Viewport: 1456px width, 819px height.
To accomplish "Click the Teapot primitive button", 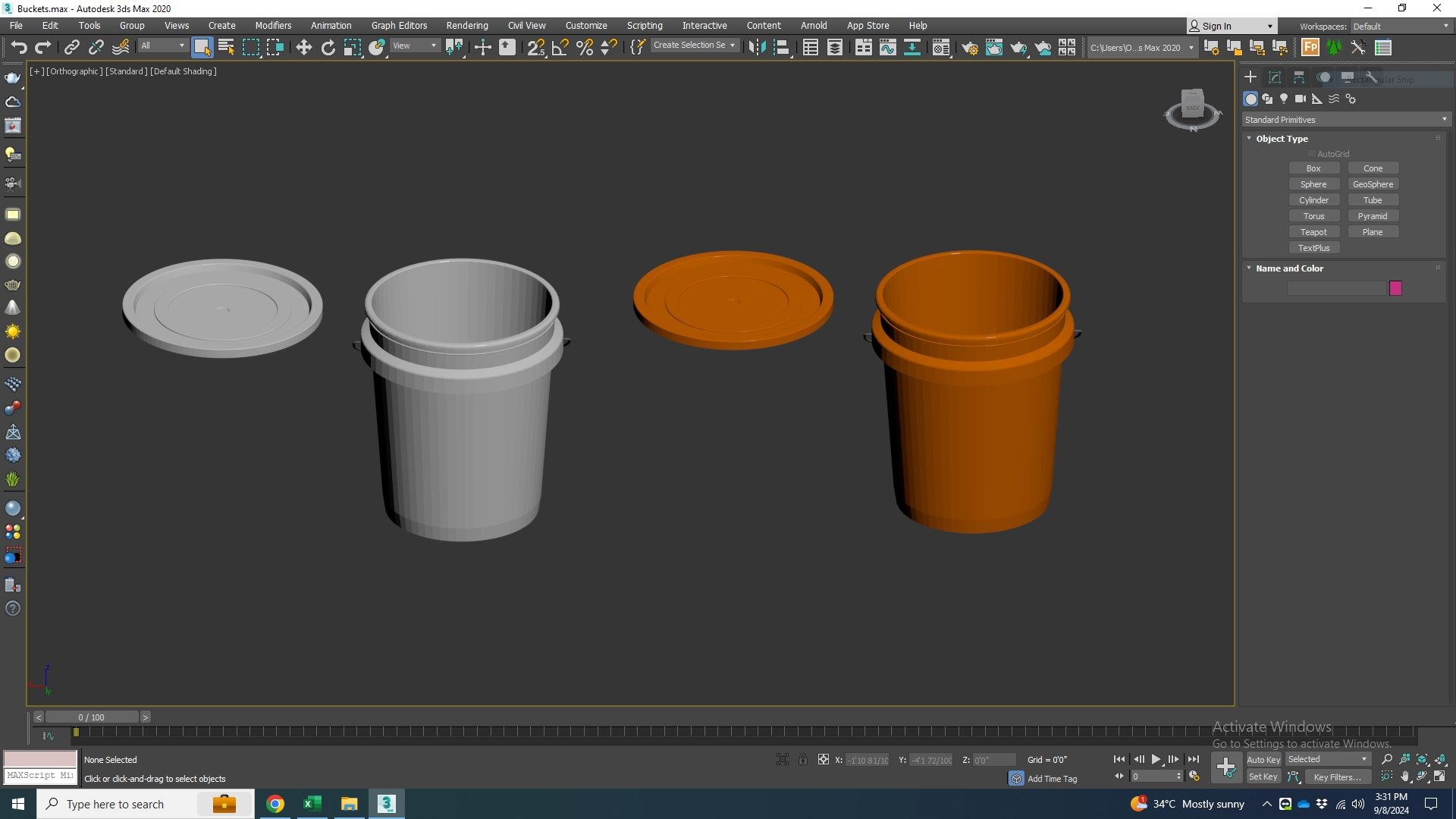I will [1313, 232].
